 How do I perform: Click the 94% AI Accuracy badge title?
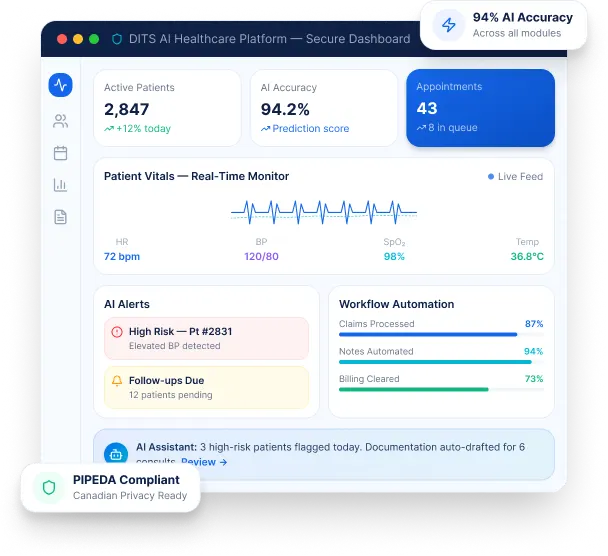point(523,17)
